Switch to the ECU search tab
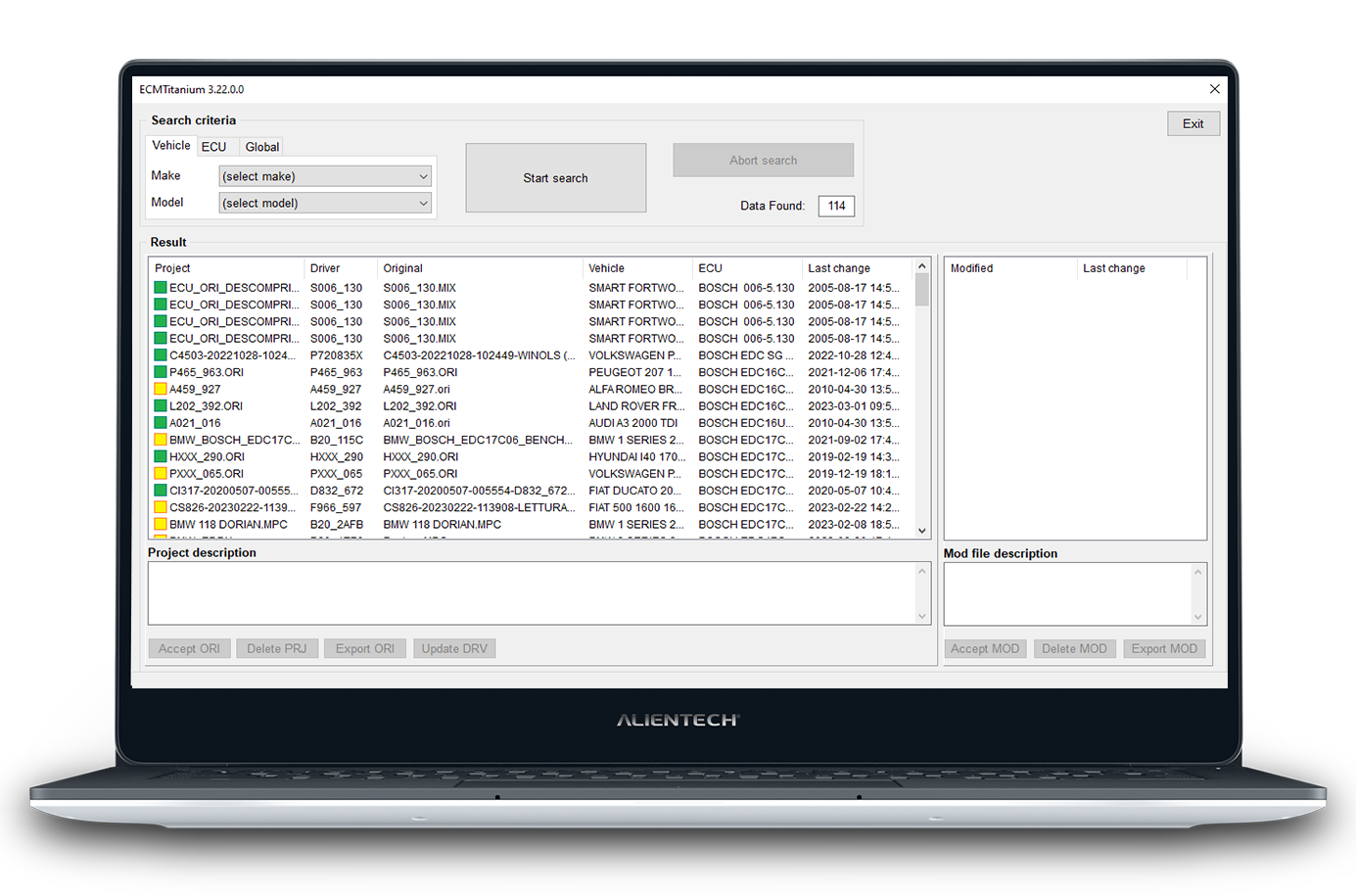 [213, 147]
